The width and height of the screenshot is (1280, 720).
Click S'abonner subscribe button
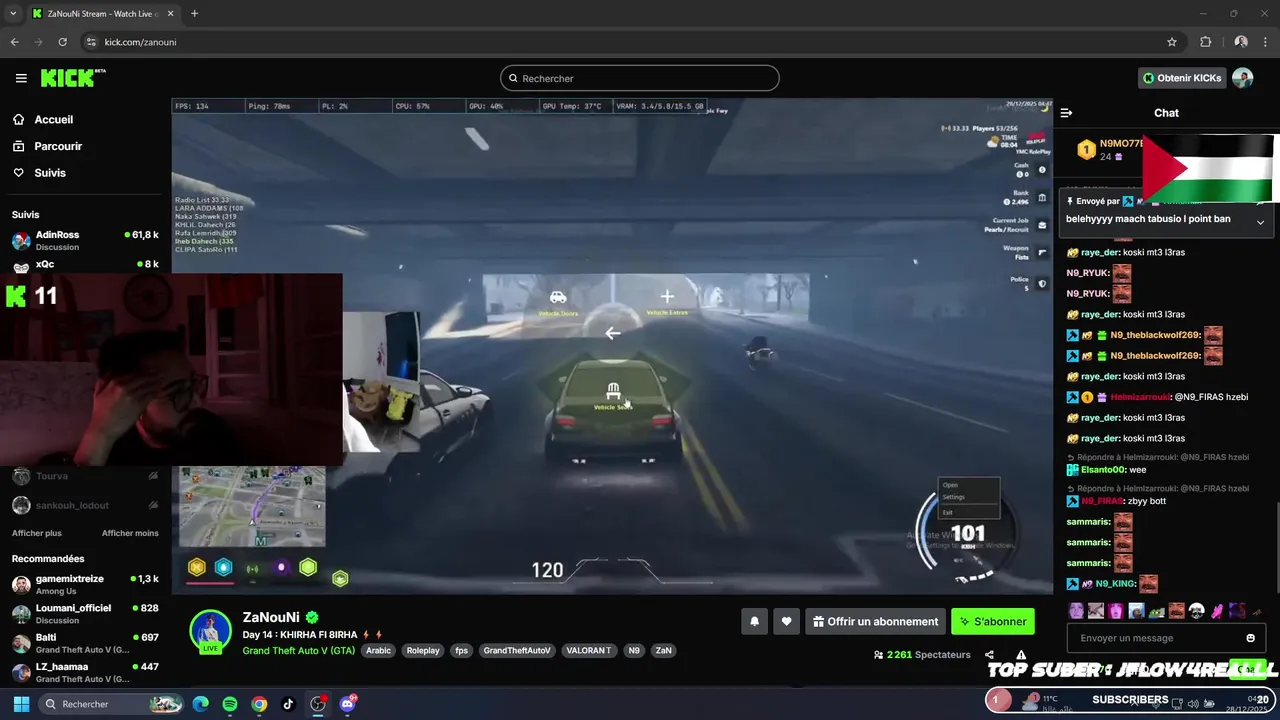tap(993, 621)
